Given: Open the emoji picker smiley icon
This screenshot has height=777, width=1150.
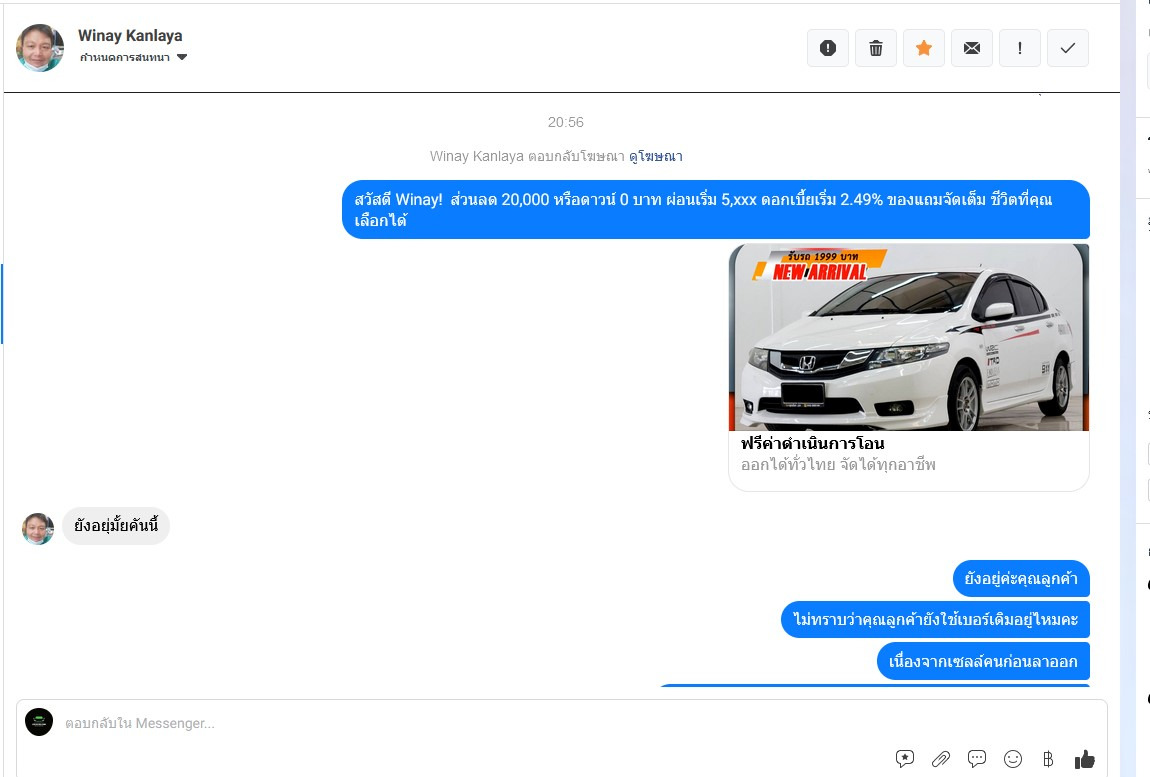Looking at the screenshot, I should pyautogui.click(x=1013, y=759).
